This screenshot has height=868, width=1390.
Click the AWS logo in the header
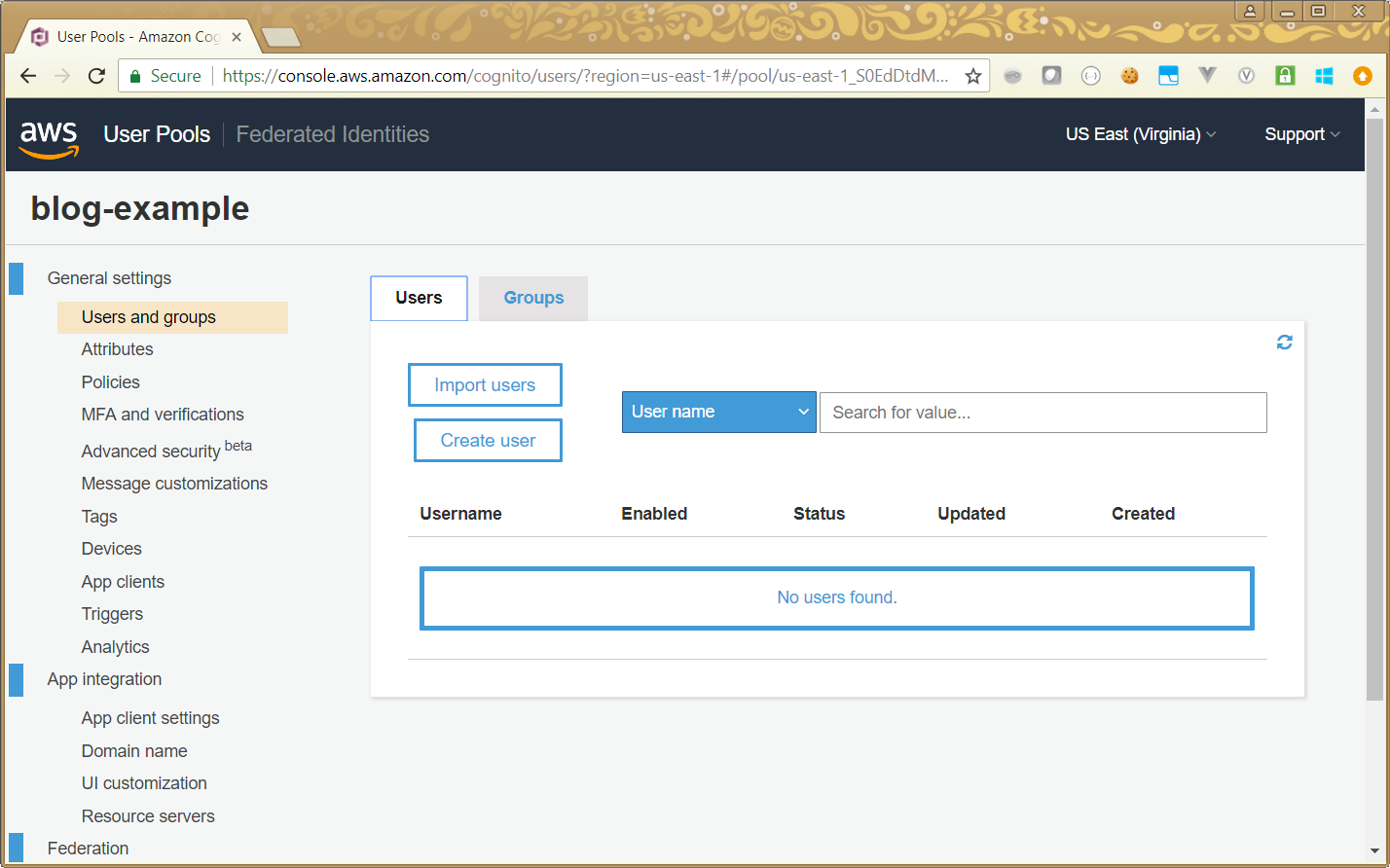pos(49,136)
